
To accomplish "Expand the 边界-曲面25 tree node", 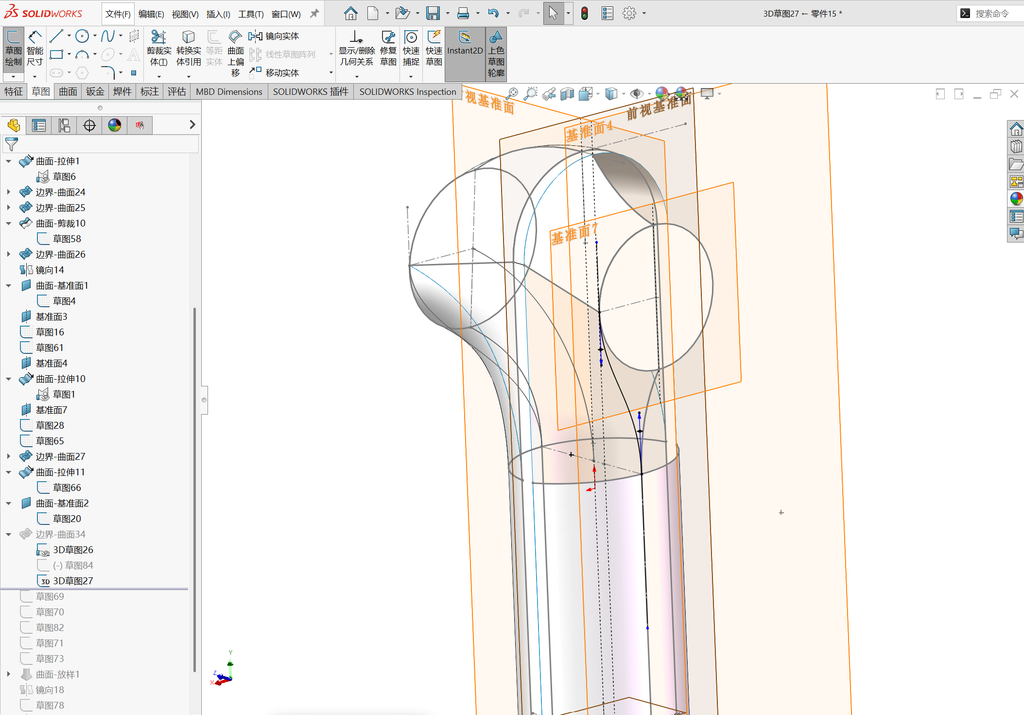I will pos(8,208).
